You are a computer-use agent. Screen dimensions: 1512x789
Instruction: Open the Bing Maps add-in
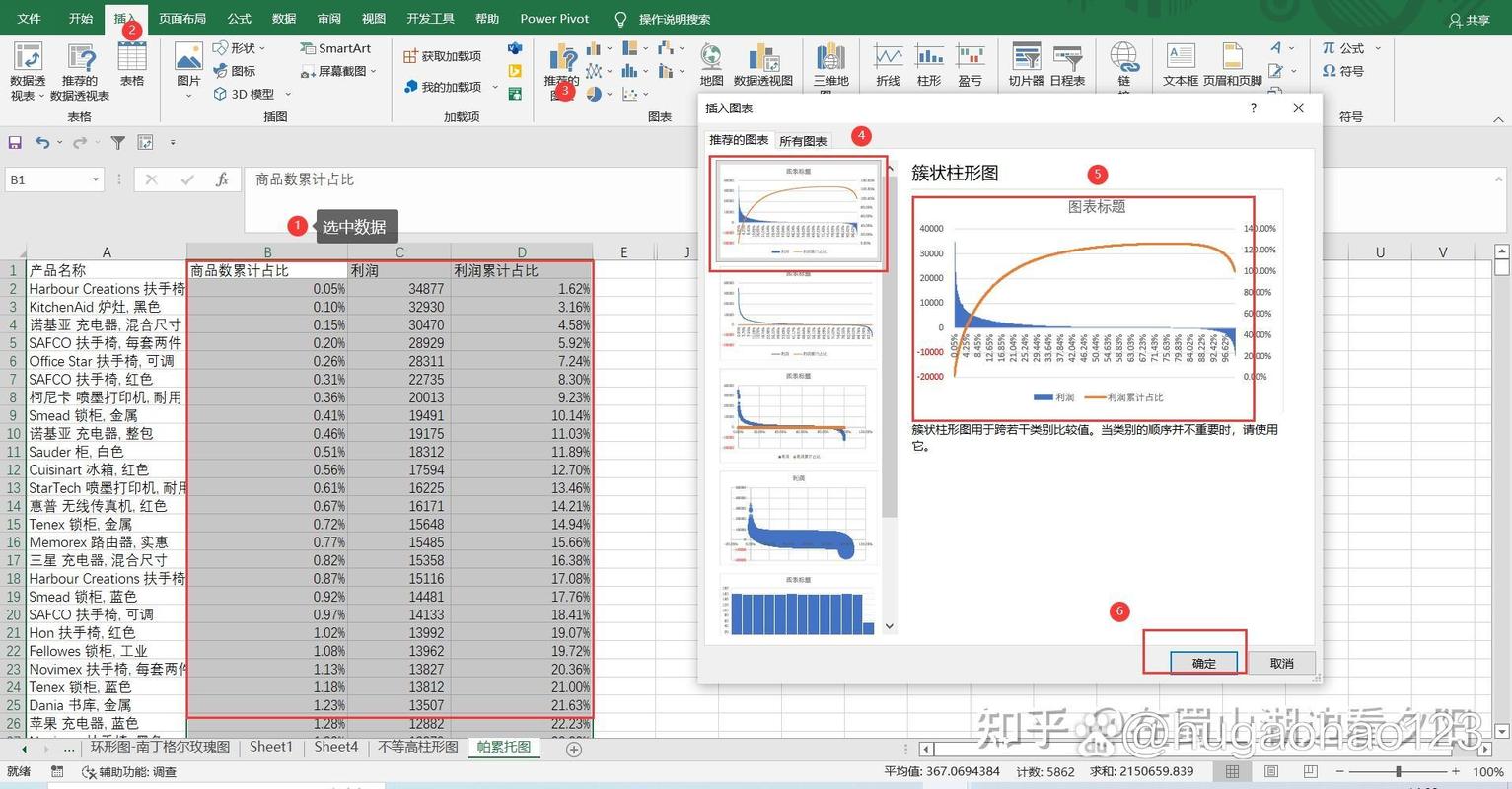(x=515, y=71)
